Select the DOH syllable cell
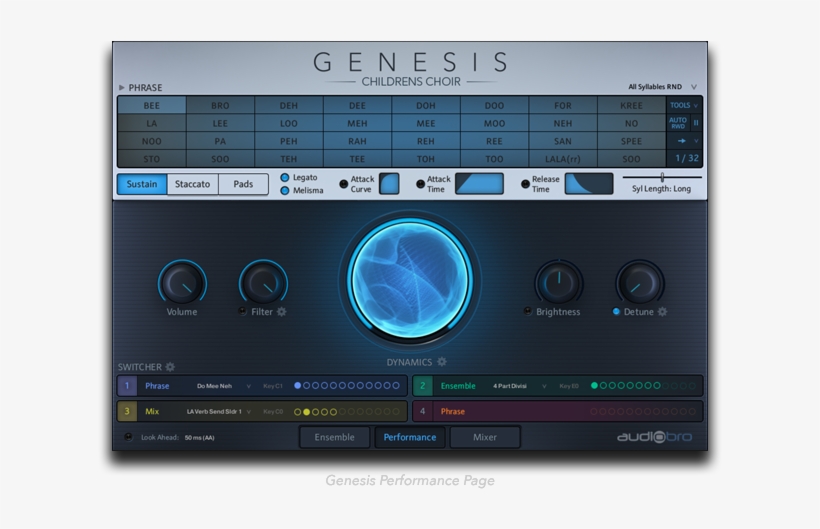The width and height of the screenshot is (820, 529). pyautogui.click(x=426, y=106)
